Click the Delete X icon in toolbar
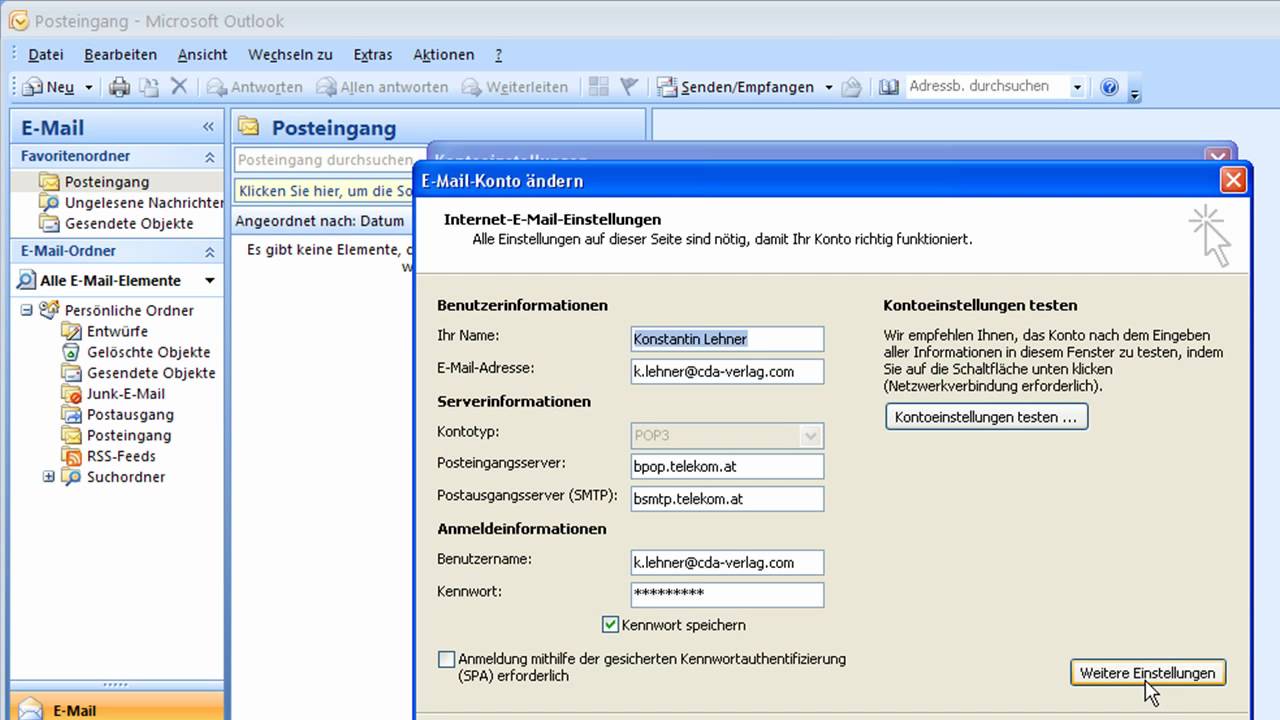The width and height of the screenshot is (1280, 720). pyautogui.click(x=179, y=87)
